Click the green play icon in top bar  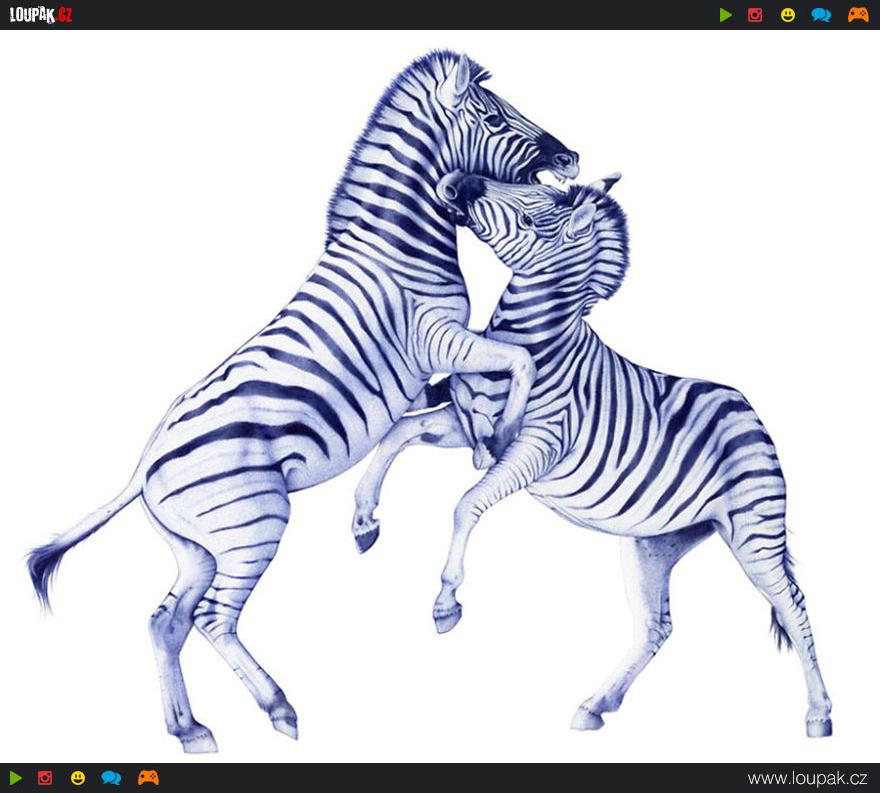pyautogui.click(x=726, y=15)
